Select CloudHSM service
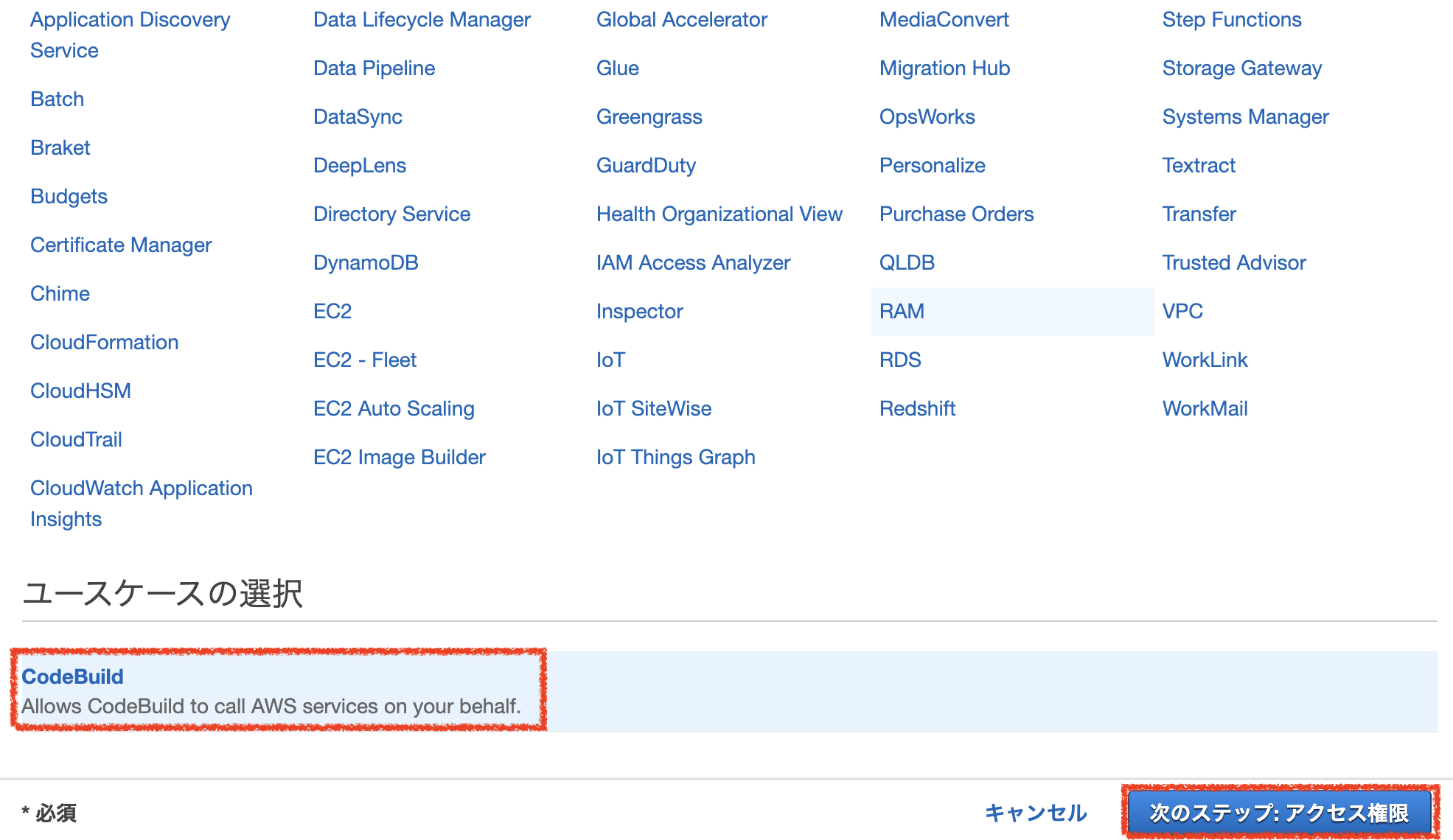This screenshot has height=840, width=1453. coord(81,391)
